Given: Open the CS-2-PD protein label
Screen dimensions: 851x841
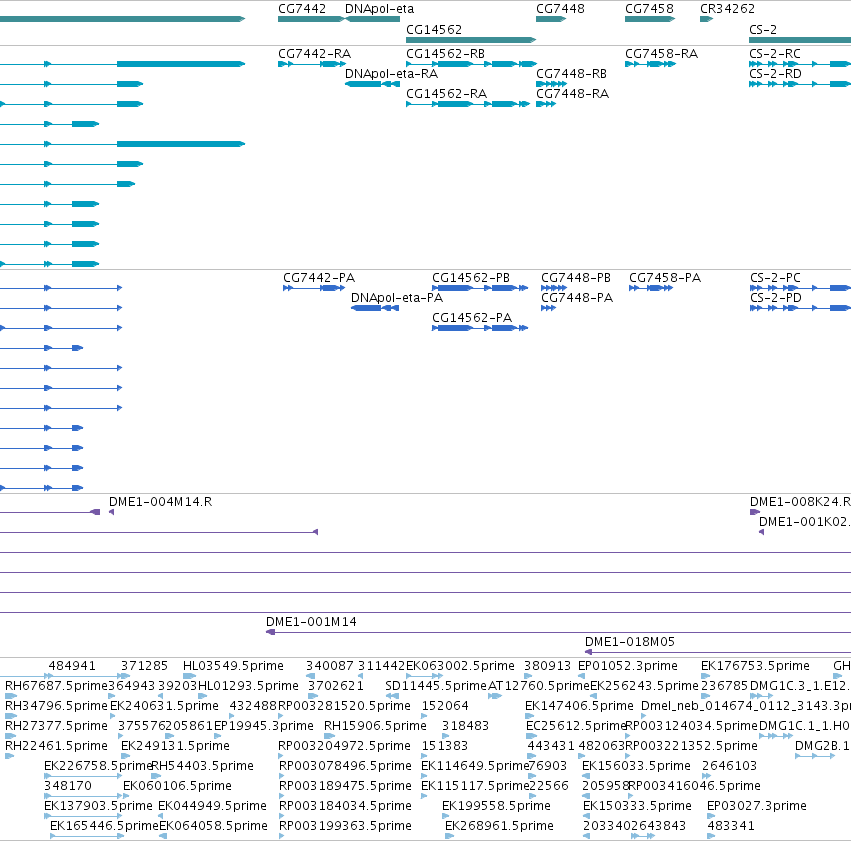Looking at the screenshot, I should (776, 298).
